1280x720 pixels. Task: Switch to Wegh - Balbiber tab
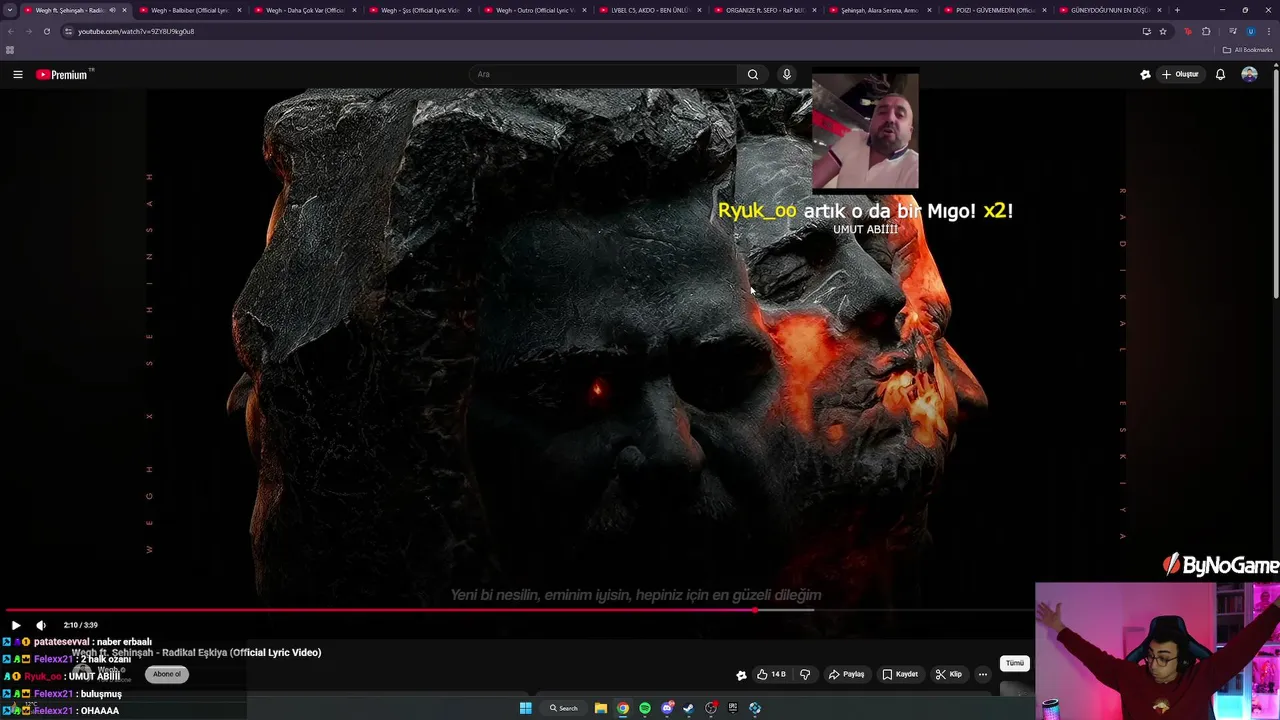(x=188, y=10)
